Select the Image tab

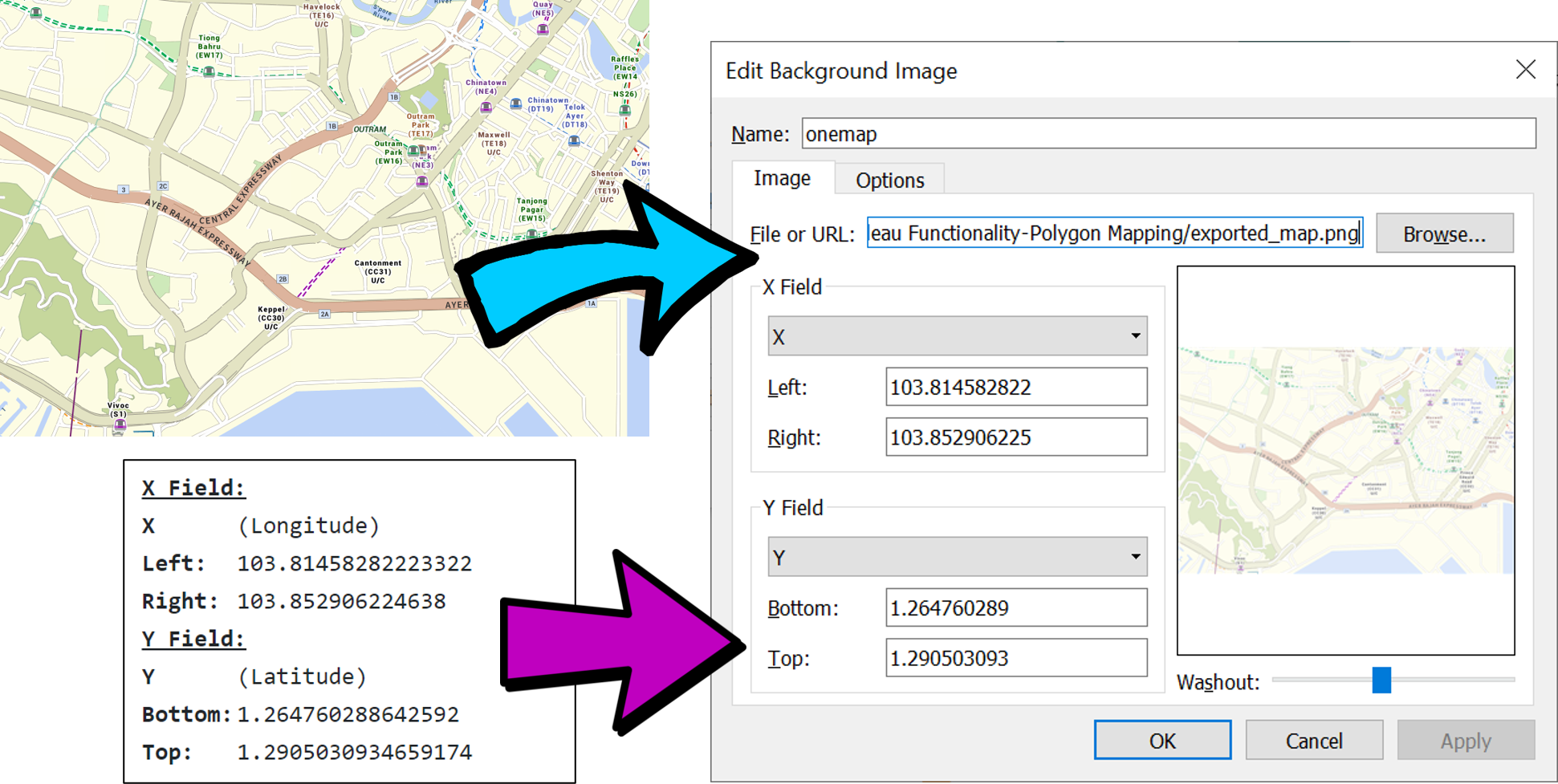[782, 178]
